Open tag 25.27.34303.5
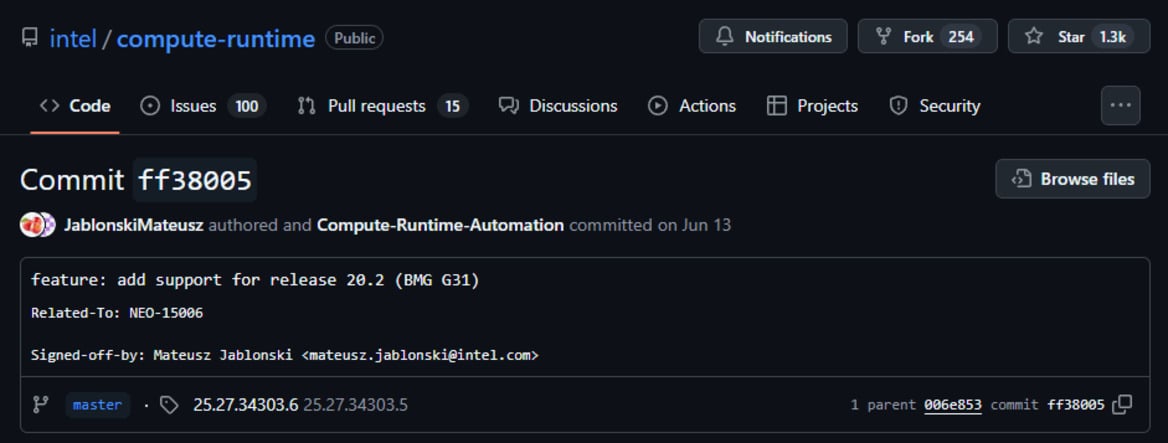The image size is (1168, 443). click(355, 405)
